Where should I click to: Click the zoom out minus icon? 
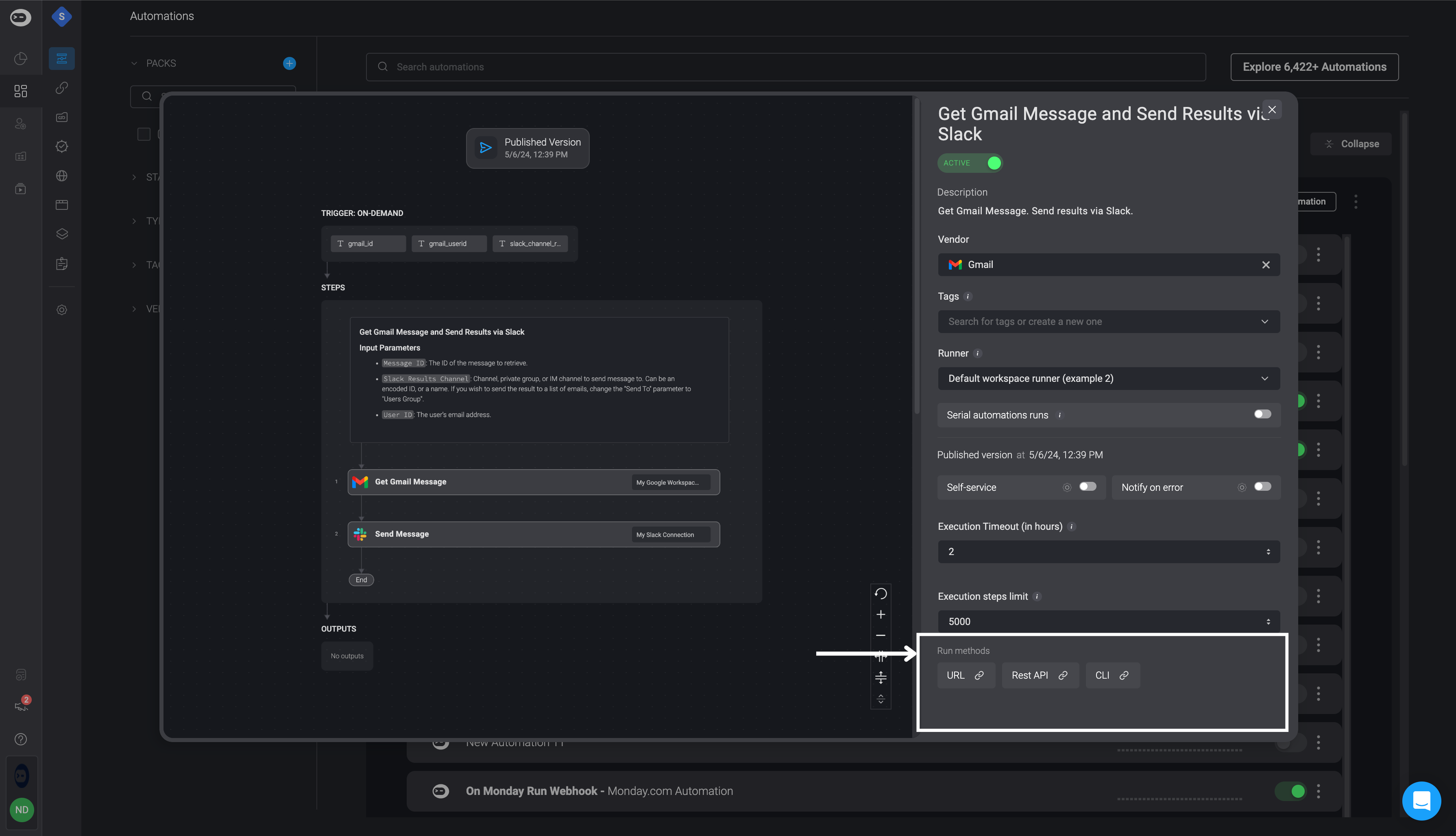point(880,636)
